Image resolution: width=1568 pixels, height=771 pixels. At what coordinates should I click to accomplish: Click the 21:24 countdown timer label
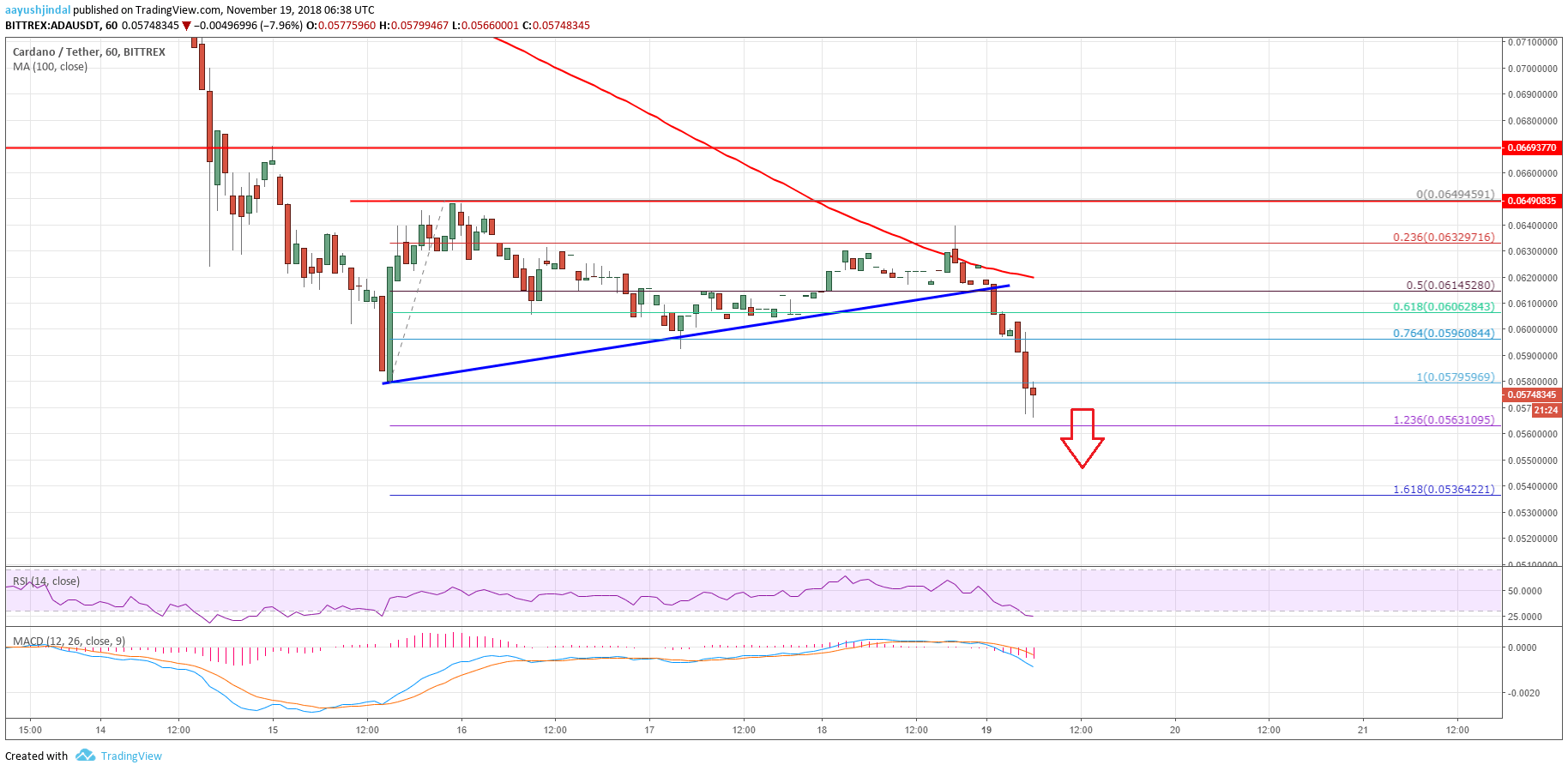click(1547, 410)
